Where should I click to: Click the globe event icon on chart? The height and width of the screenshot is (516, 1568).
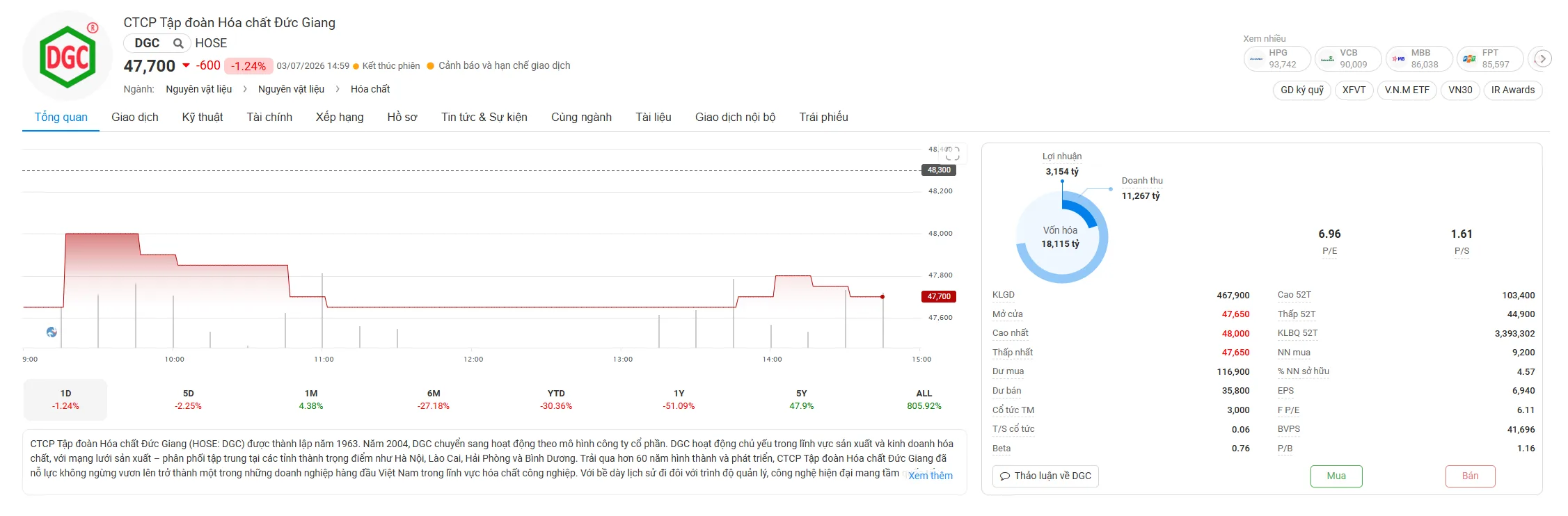[x=52, y=332]
